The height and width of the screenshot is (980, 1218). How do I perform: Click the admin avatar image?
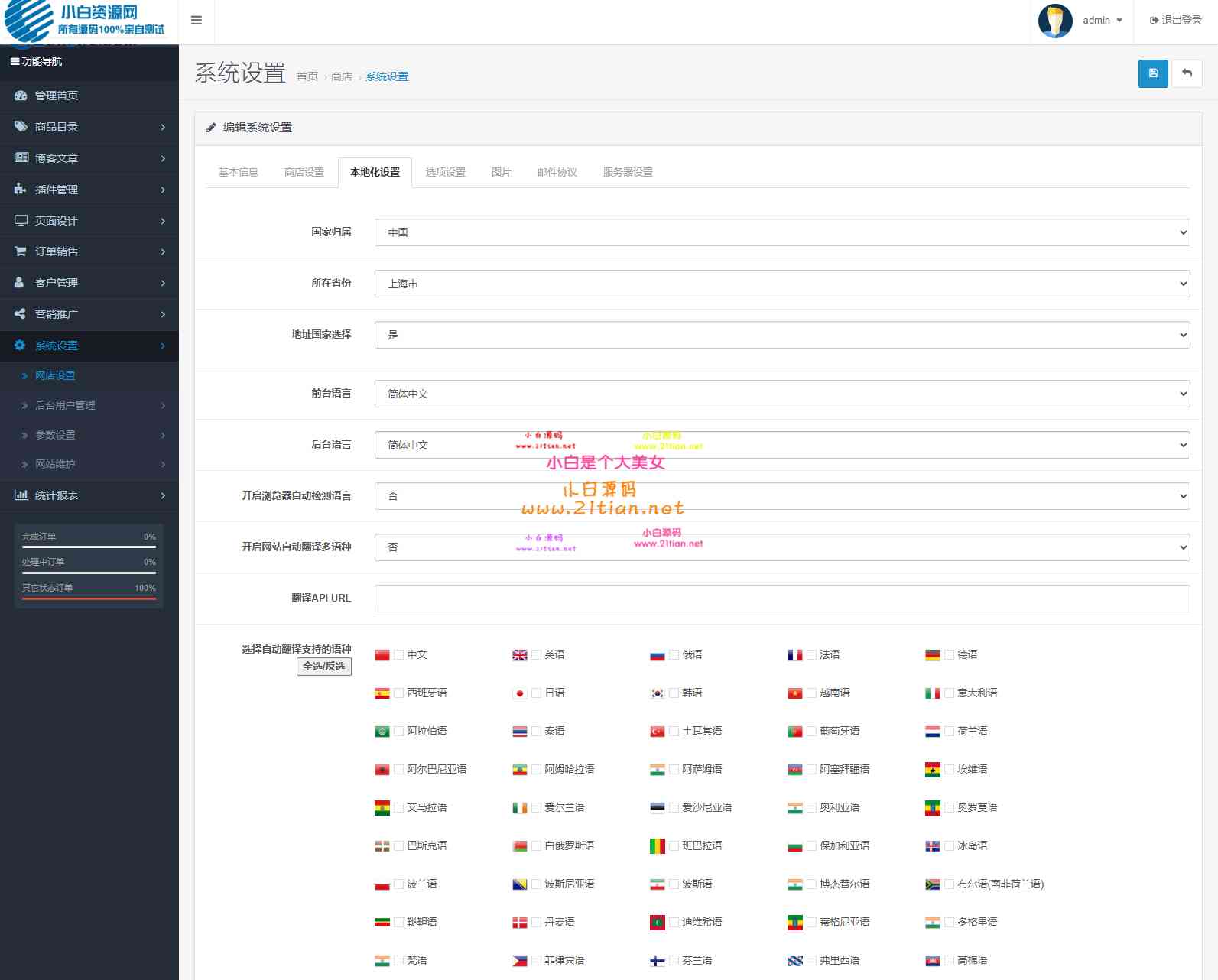click(x=1055, y=21)
